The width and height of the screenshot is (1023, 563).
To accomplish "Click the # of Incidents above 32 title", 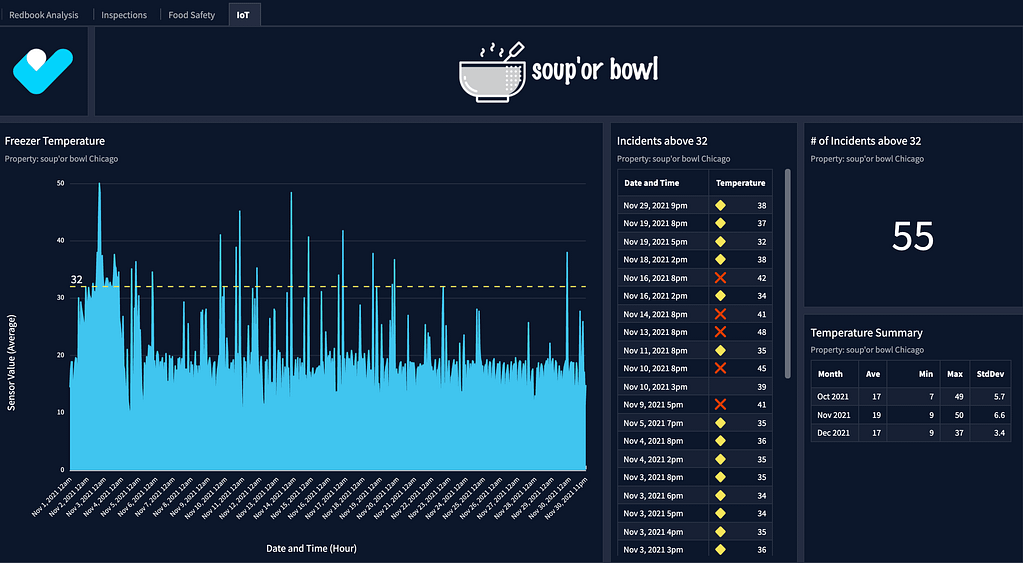I will point(866,141).
